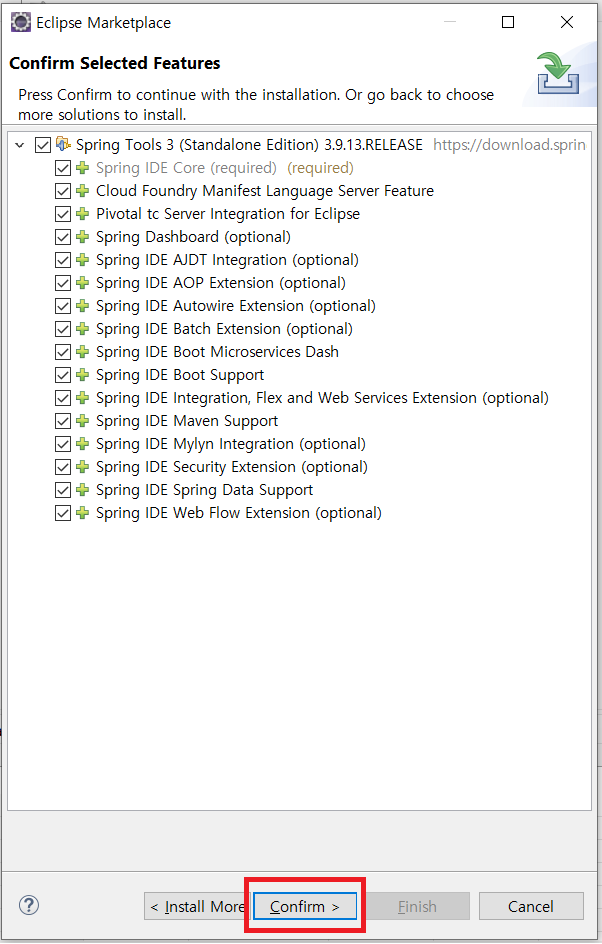Toggle Spring IDE Batch Extension checkbox
This screenshot has width=602, height=944.
(63, 329)
